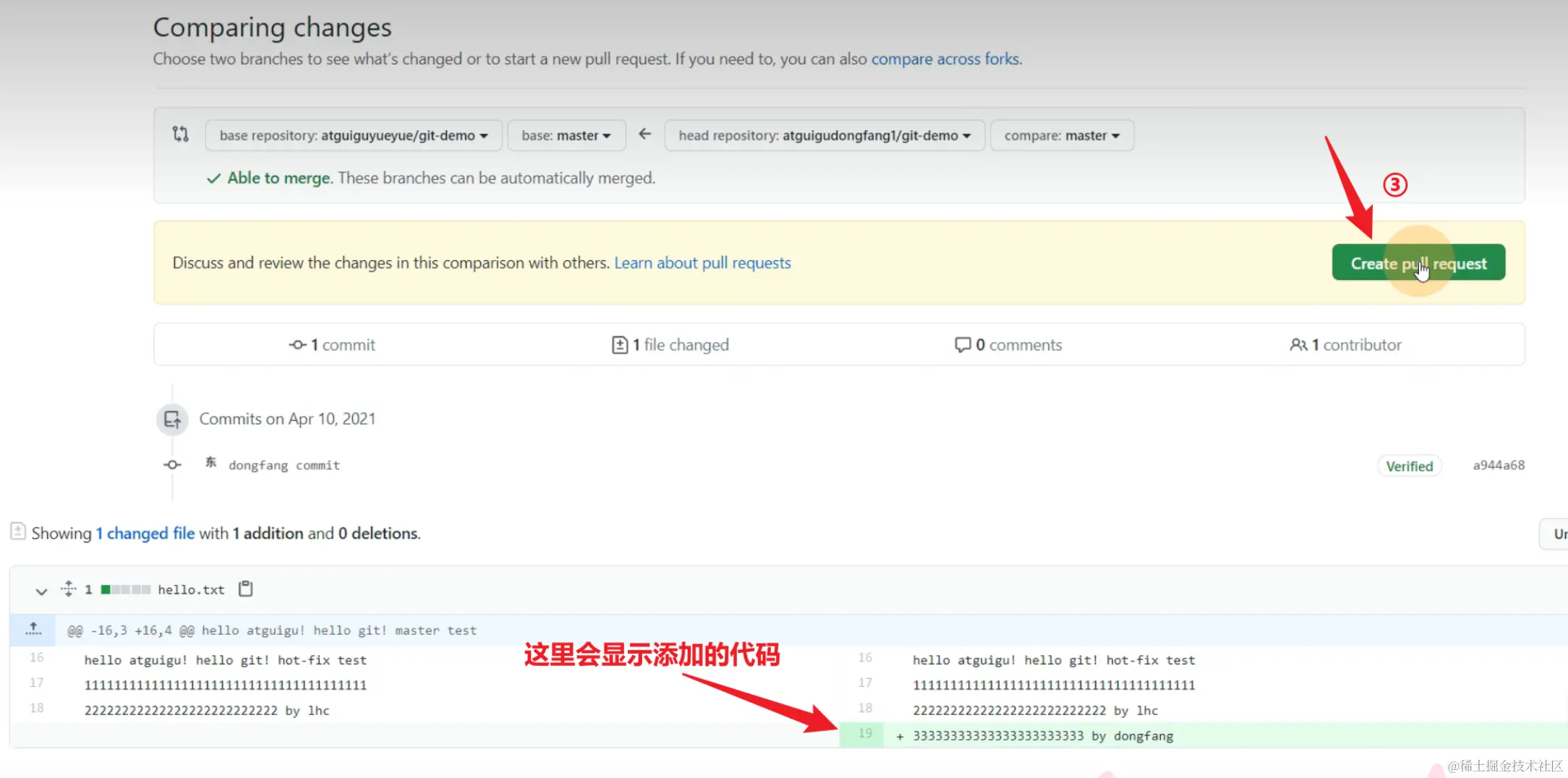Click the hunk header '@@ -16,3 +16,4 @@'
Image resolution: width=1568 pixels, height=778 pixels.
click(131, 630)
